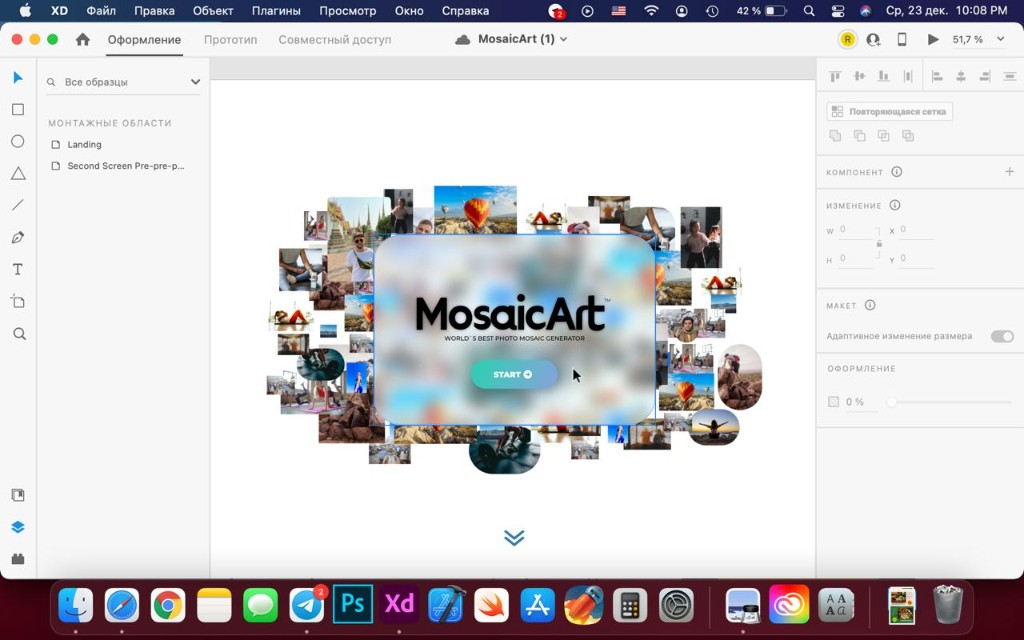1024x640 pixels.
Task: Click the Изменение info icon
Action: coord(895,205)
